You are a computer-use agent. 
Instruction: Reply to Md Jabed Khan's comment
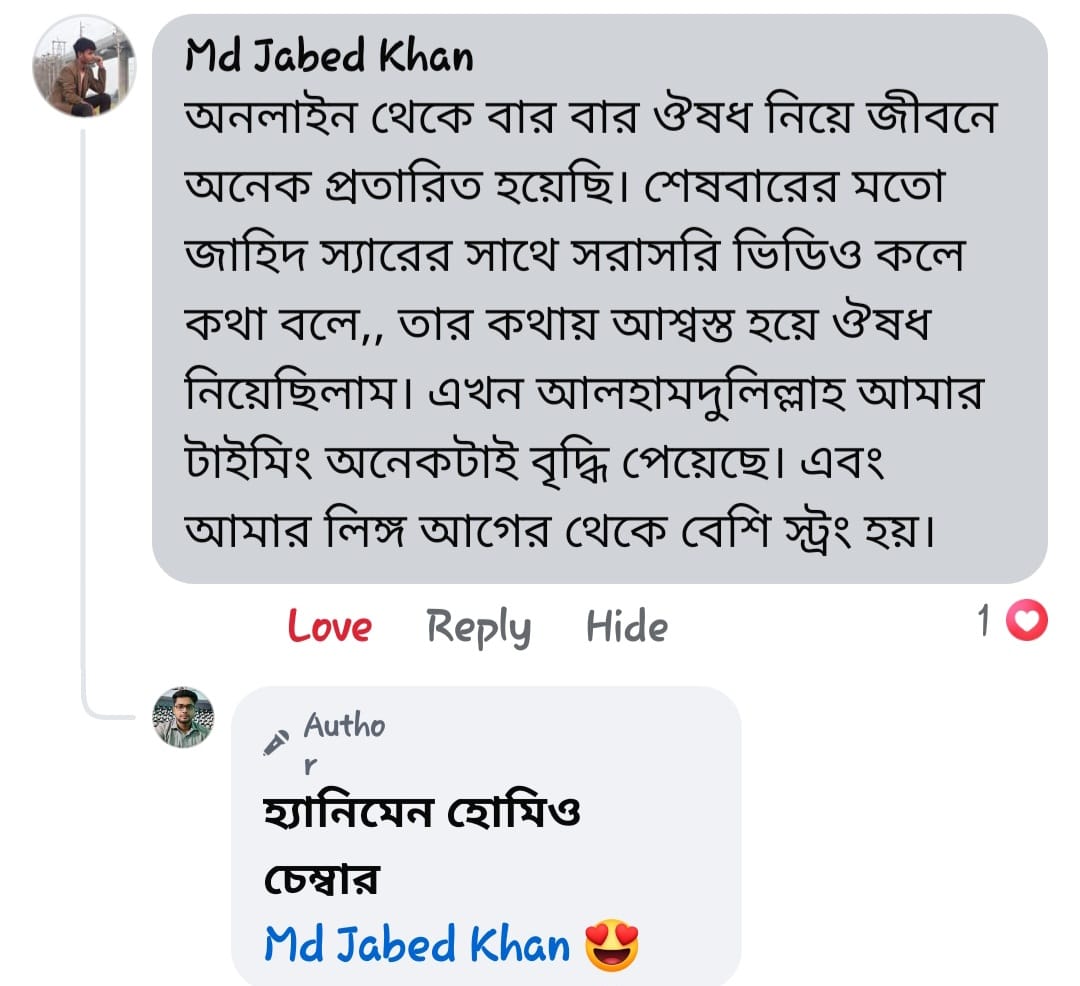[478, 627]
